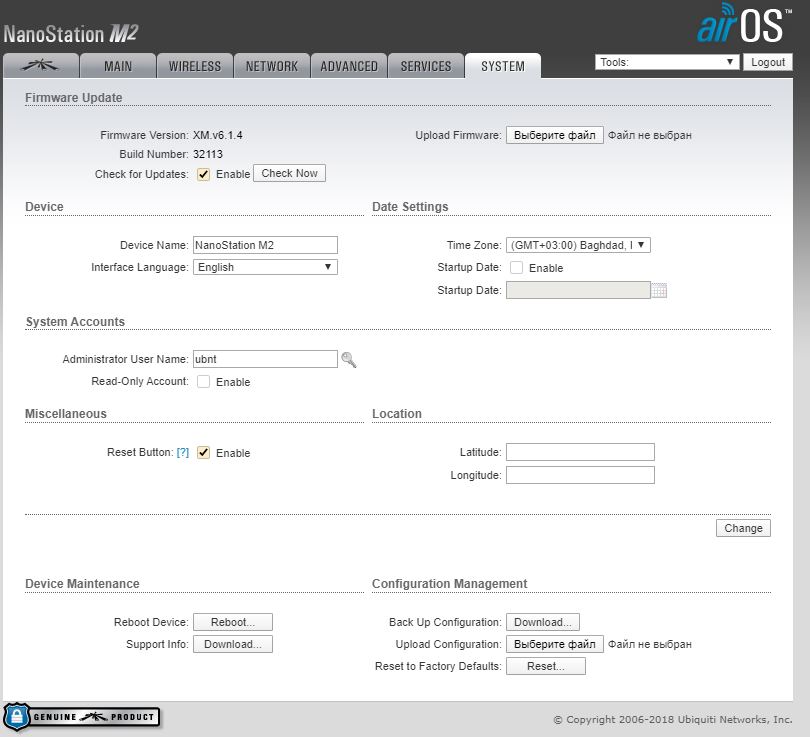Click the Longitude input field
The image size is (810, 737).
click(x=580, y=475)
